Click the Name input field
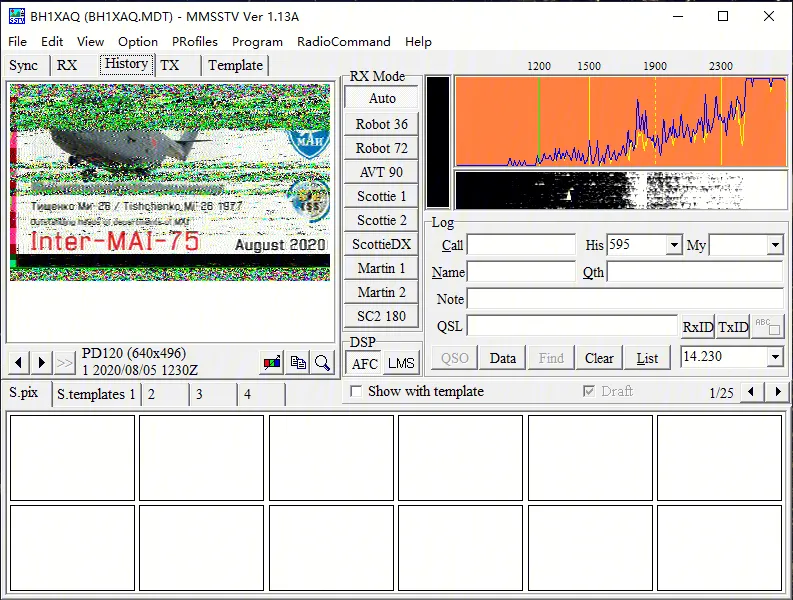The height and width of the screenshot is (600, 793). pos(521,272)
